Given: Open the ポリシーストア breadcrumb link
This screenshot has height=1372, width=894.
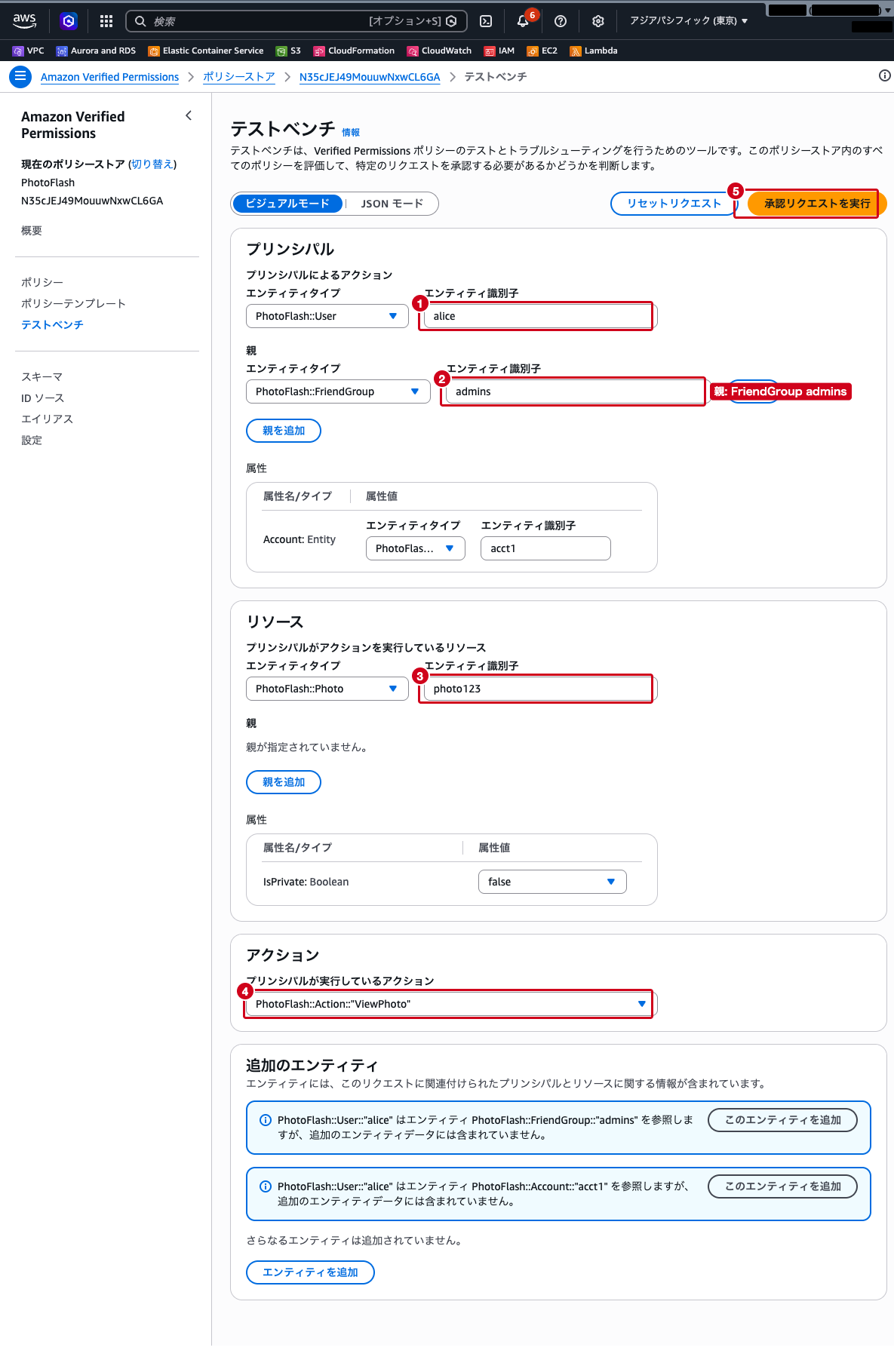Looking at the screenshot, I should (239, 77).
